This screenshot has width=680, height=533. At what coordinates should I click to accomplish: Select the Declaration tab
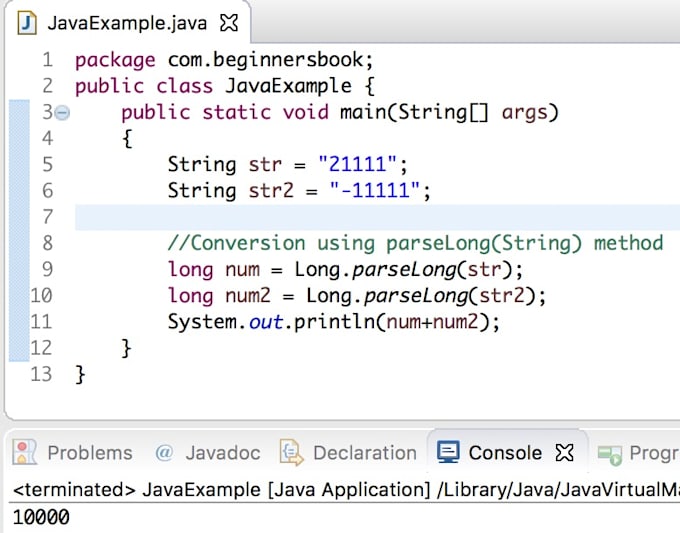point(364,453)
